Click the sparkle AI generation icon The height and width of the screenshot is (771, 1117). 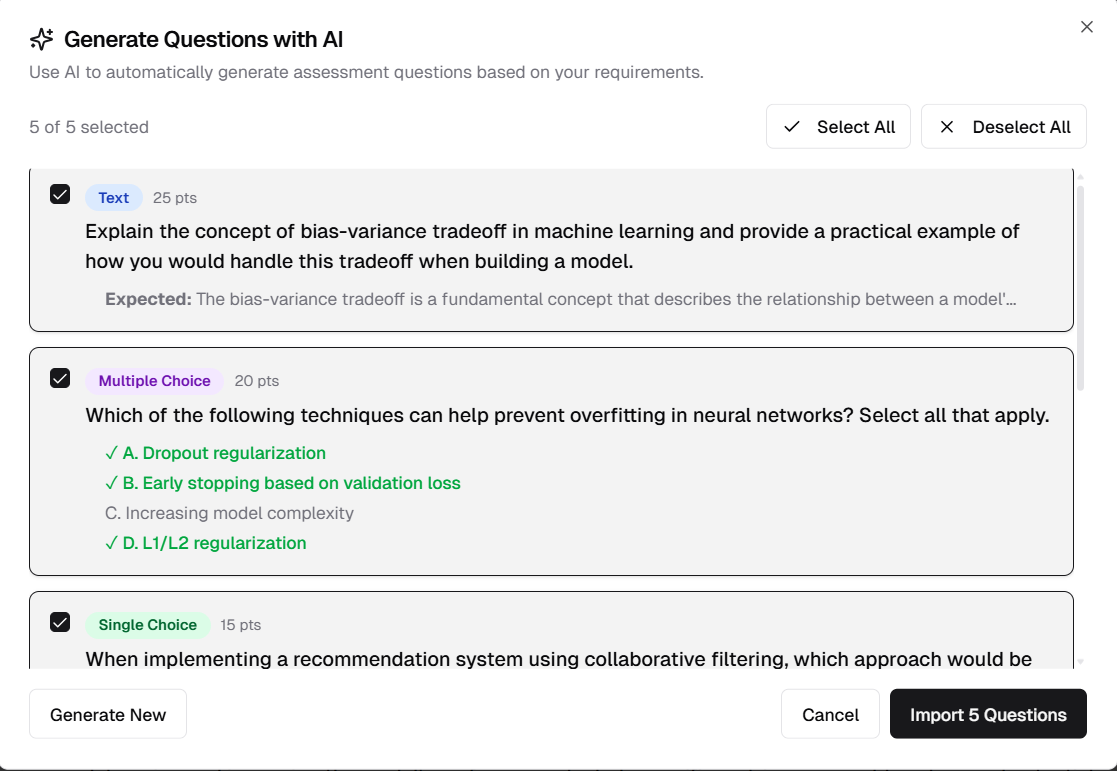pos(40,39)
